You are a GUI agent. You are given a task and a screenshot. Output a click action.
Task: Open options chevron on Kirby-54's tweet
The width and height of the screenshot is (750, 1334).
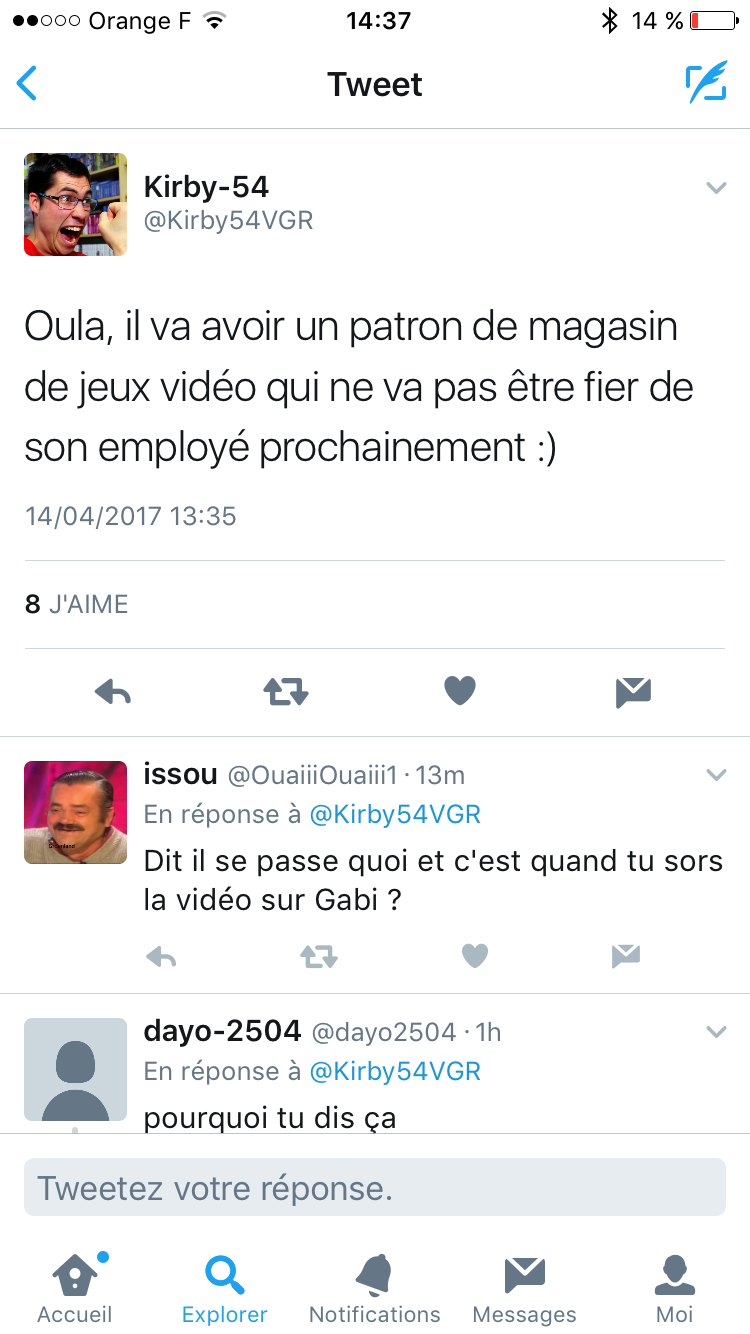(x=716, y=187)
